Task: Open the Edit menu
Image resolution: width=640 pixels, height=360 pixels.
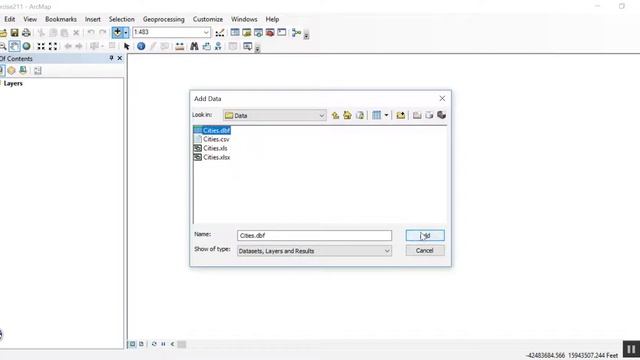Action: coord(9,19)
